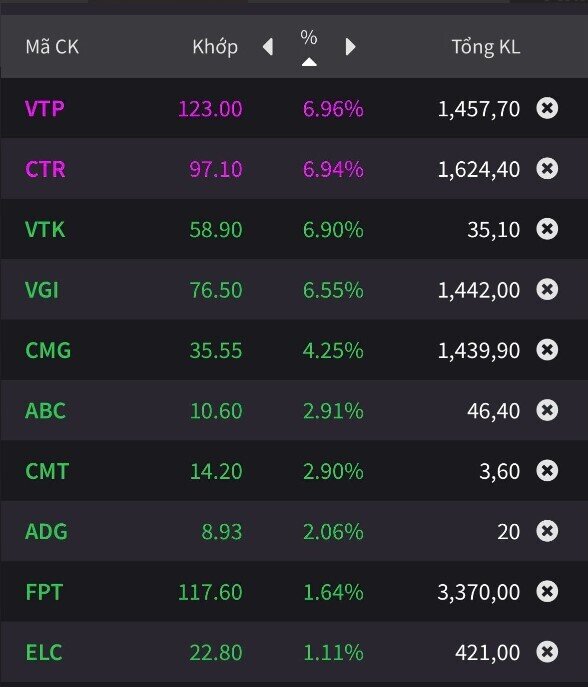The image size is (588, 687).
Task: Sort by Khớp column header
Action: tap(215, 47)
